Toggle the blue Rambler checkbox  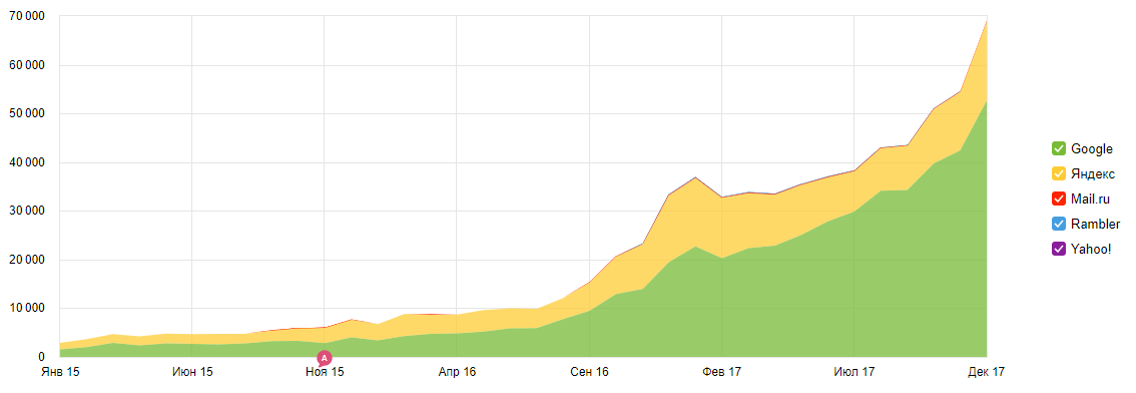(1058, 224)
